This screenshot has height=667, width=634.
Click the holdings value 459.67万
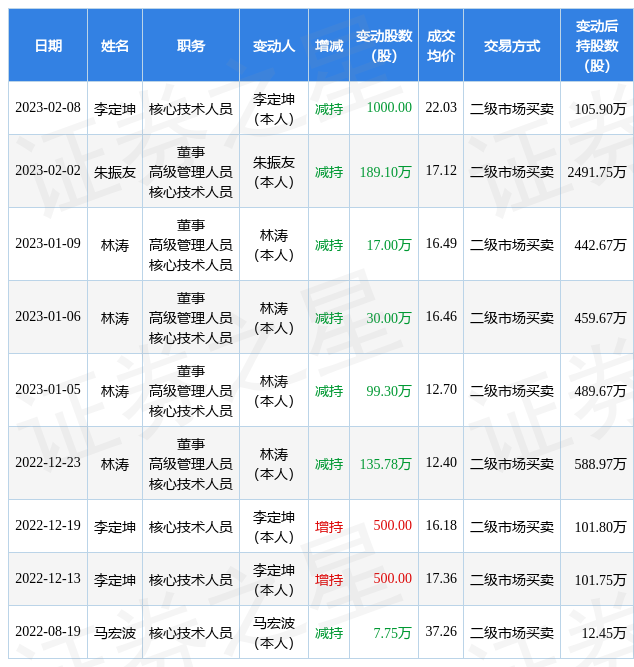coord(600,319)
